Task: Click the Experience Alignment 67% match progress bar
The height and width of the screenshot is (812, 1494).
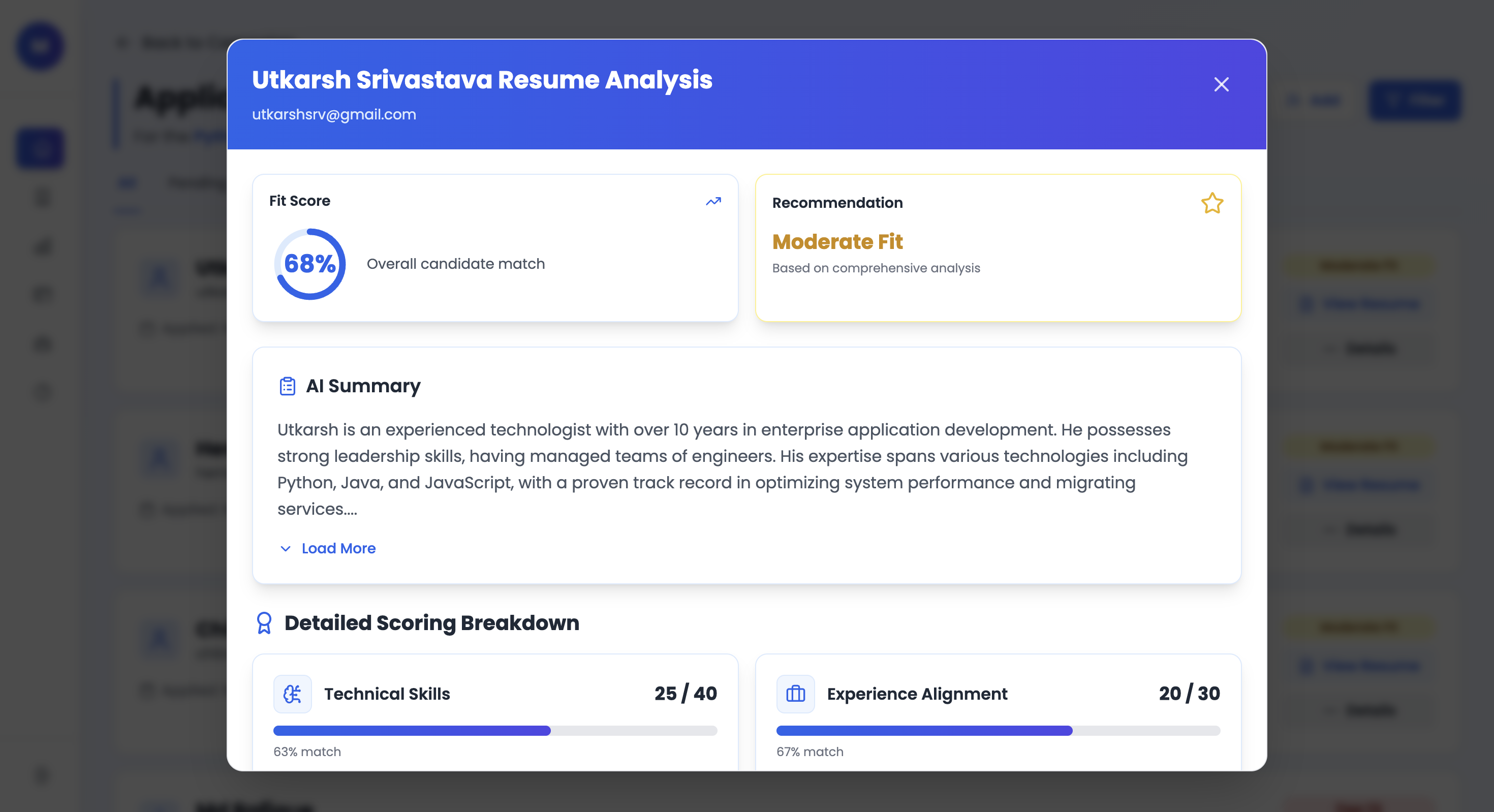Action: tap(998, 731)
